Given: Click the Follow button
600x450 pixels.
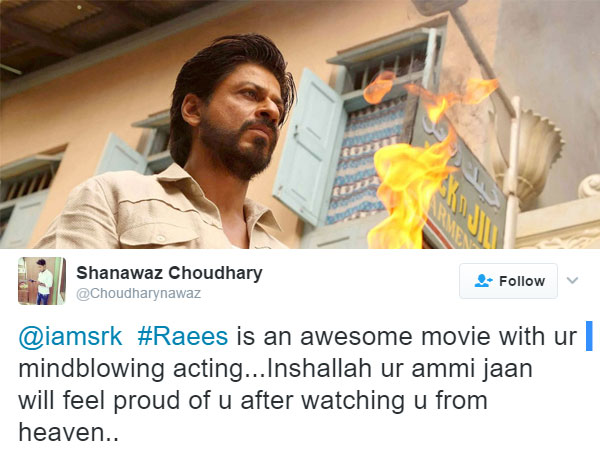Looking at the screenshot, I should 508,281.
